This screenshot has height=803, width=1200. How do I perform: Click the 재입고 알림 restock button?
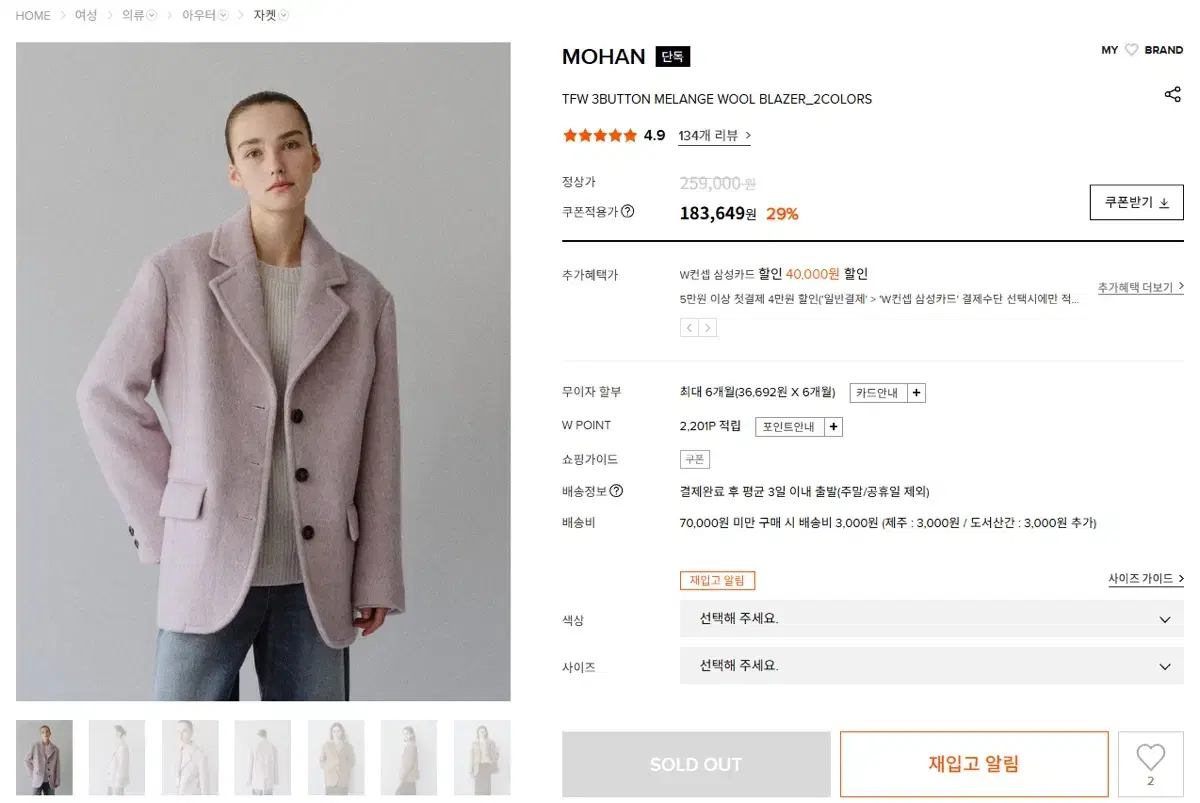(x=973, y=763)
